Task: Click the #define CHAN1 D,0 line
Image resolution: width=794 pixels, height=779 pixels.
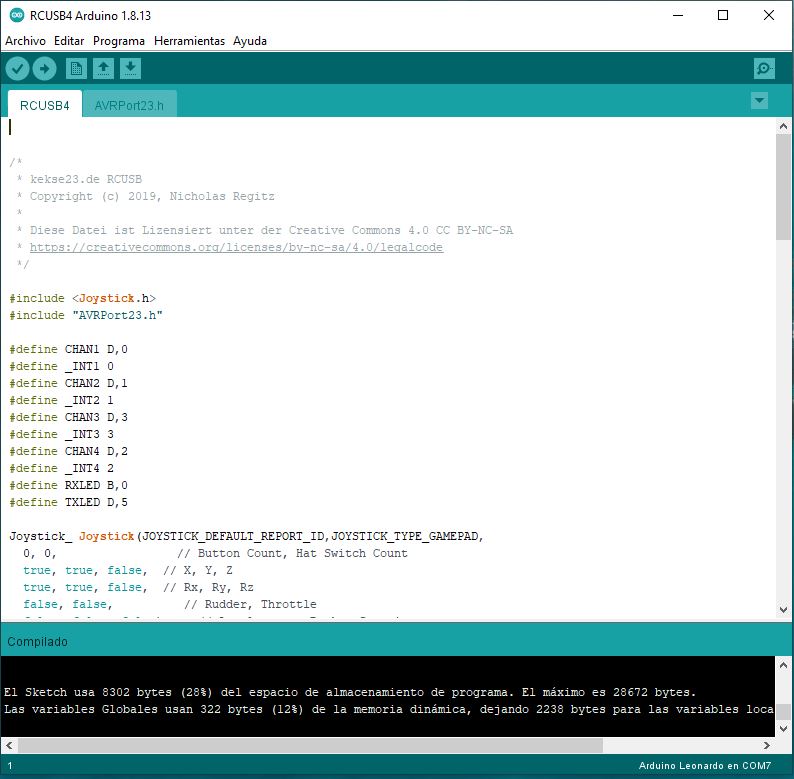Action: [x=68, y=349]
